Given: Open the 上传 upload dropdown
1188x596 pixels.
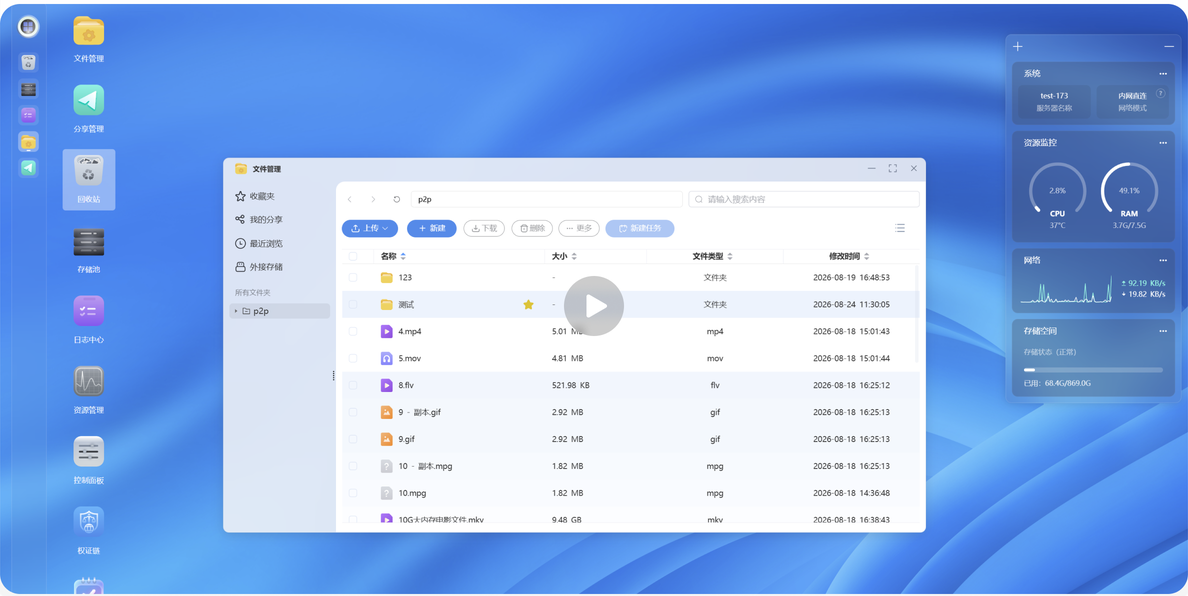Looking at the screenshot, I should (x=370, y=228).
